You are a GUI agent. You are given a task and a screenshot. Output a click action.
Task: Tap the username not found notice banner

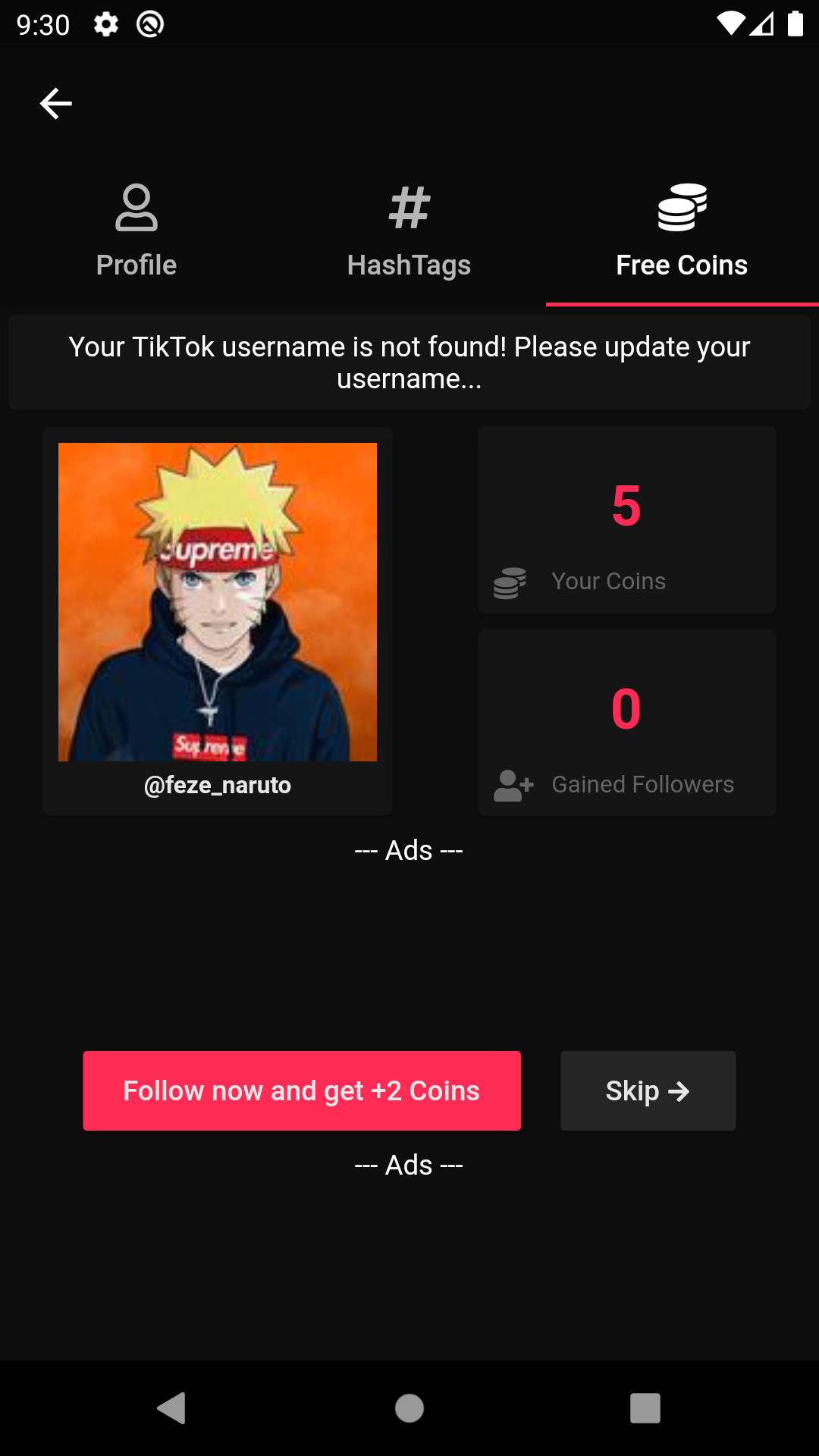(x=409, y=362)
